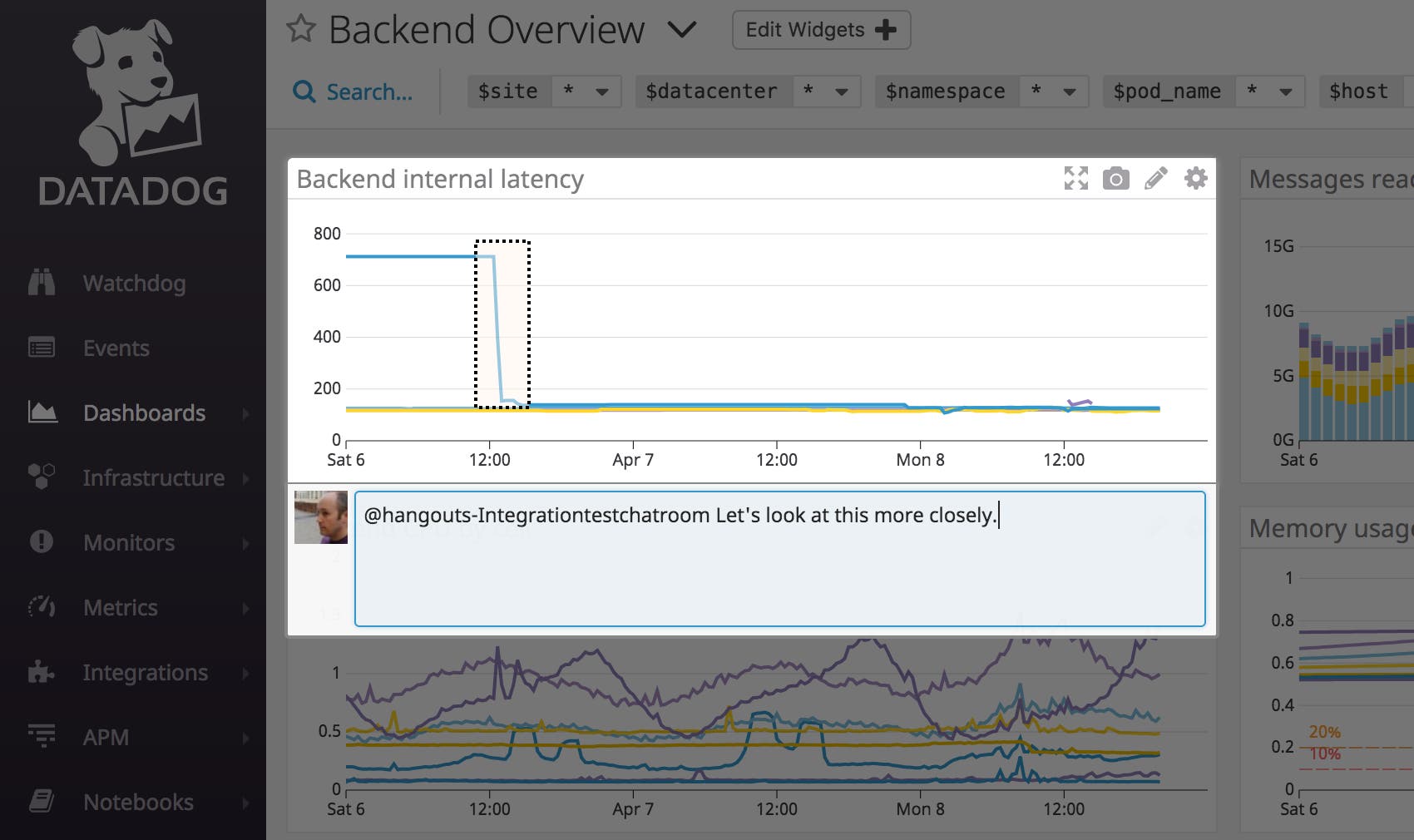This screenshot has height=840, width=1414.
Task: Select Watchdog in the sidebar
Action: click(x=134, y=283)
